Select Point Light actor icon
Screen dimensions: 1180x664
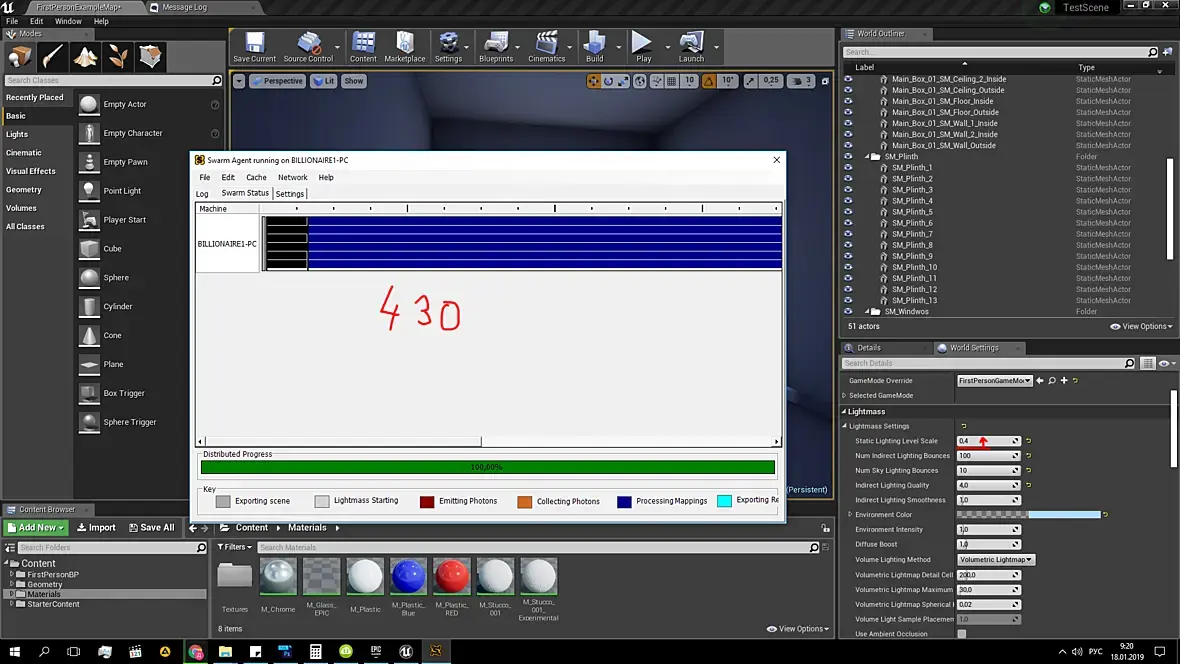click(x=89, y=191)
